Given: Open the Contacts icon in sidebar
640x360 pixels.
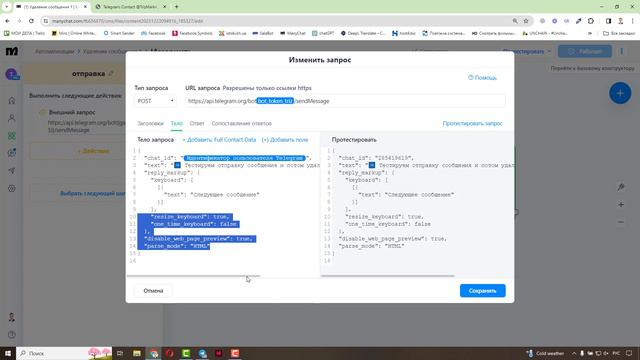Looking at the screenshot, I should point(12,118).
